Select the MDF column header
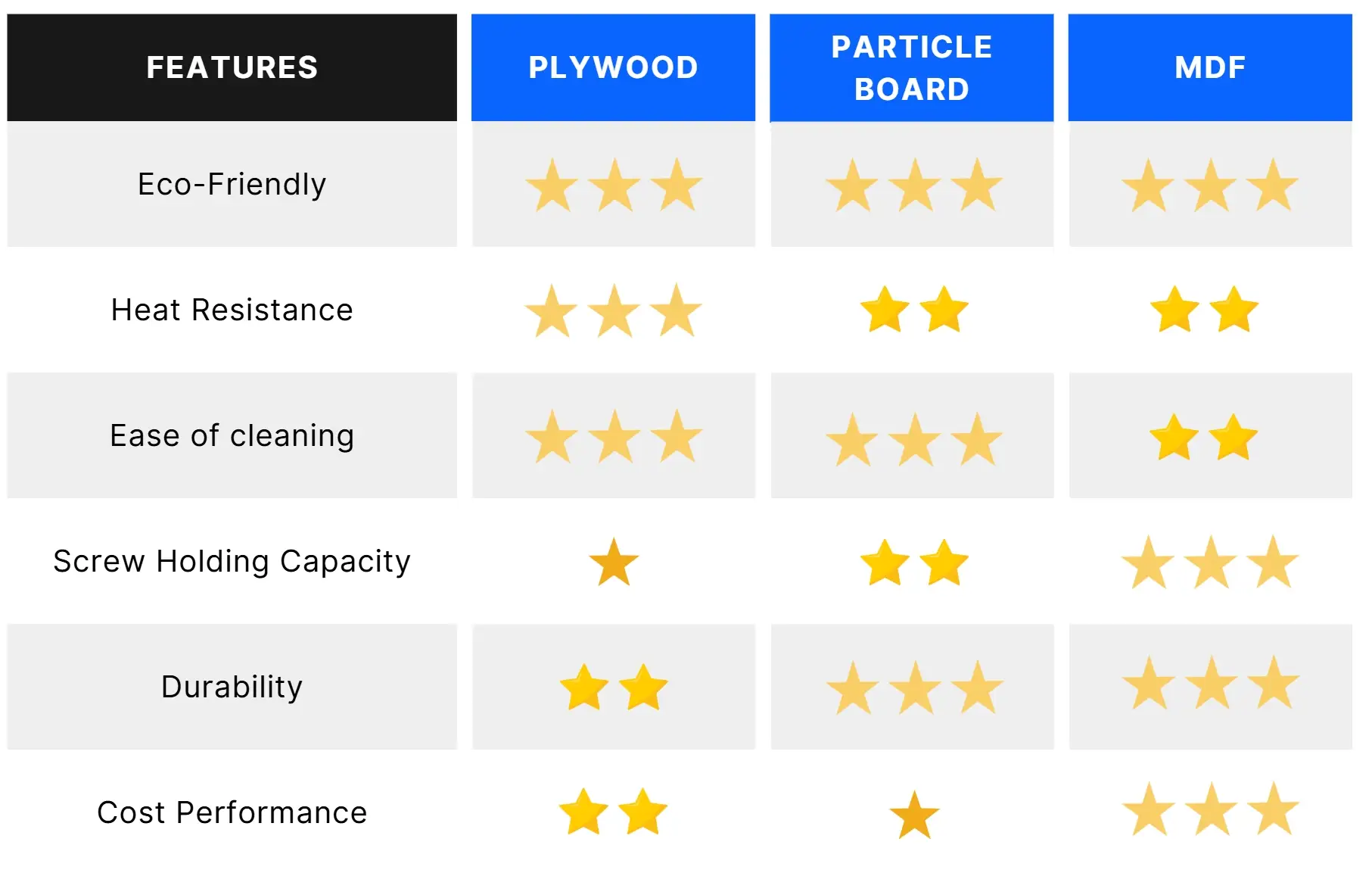Screen dimensions: 1372x873 [x=1210, y=67]
